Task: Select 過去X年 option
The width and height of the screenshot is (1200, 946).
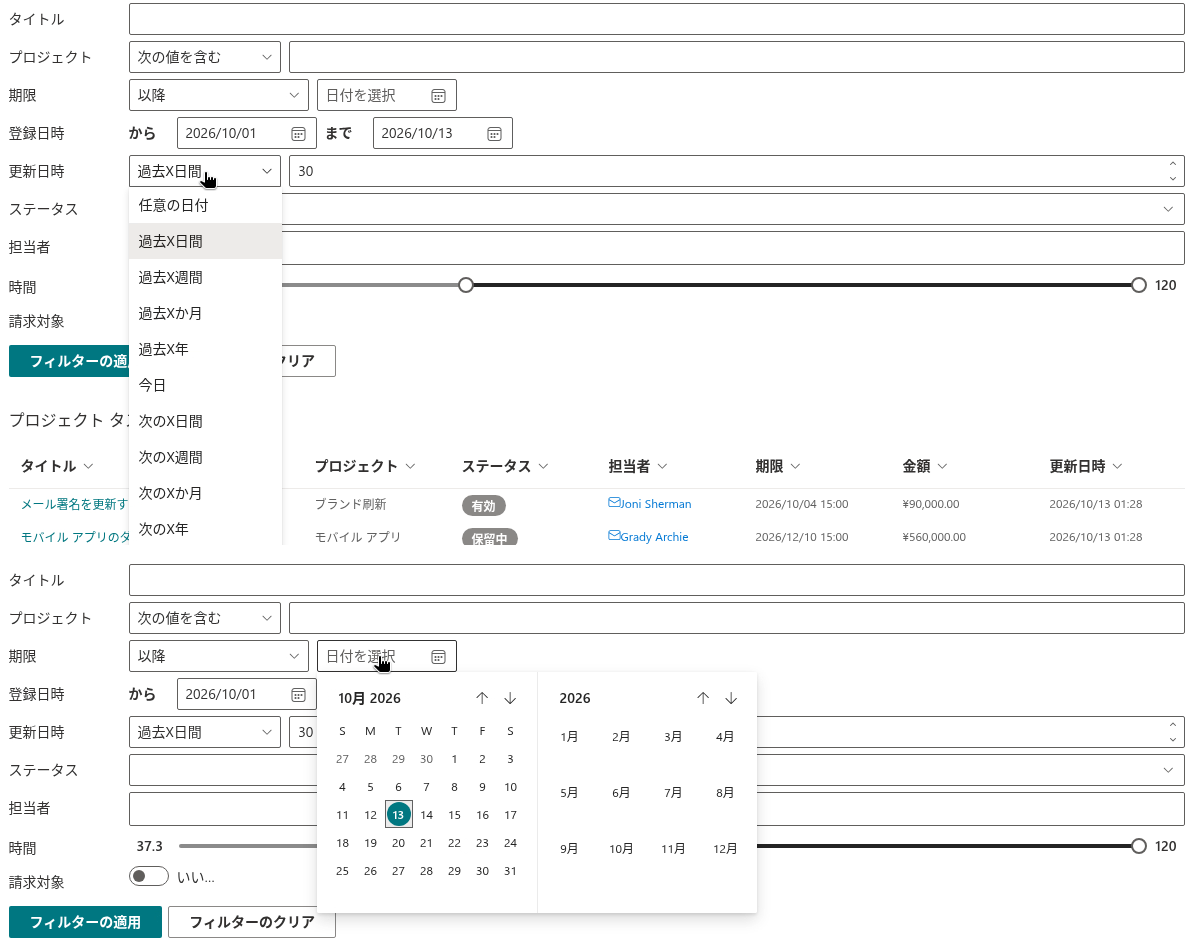Action: pyautogui.click(x=205, y=349)
